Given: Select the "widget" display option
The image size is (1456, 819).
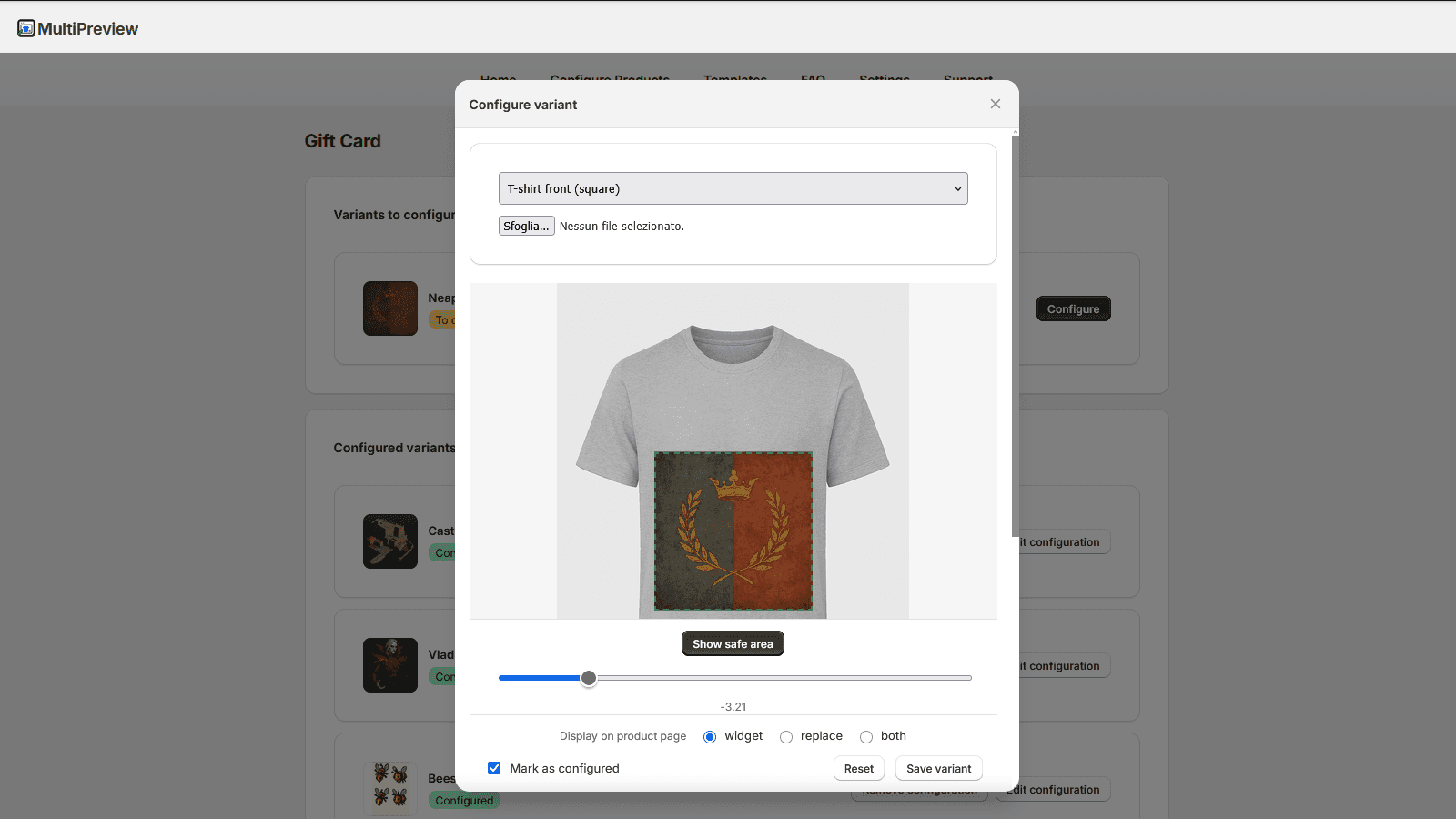Looking at the screenshot, I should 709,736.
